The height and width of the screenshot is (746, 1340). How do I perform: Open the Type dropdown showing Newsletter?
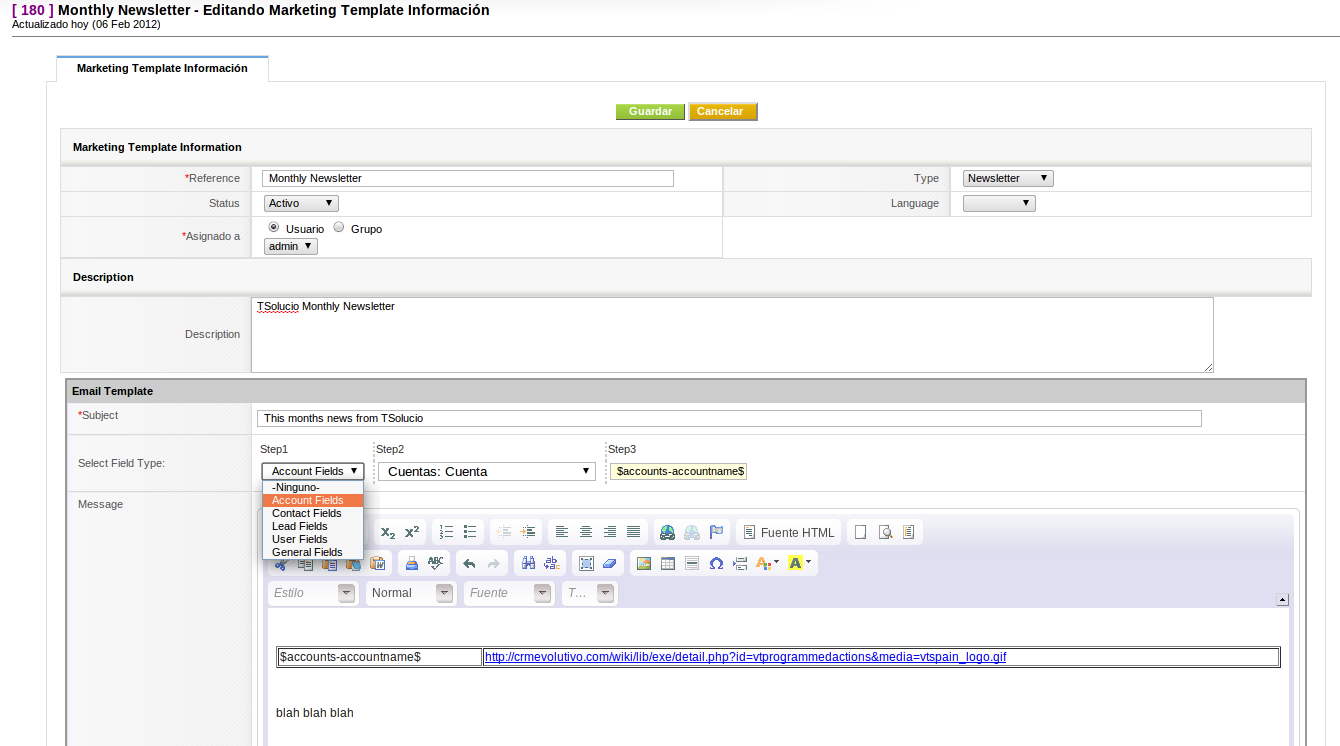(1008, 178)
